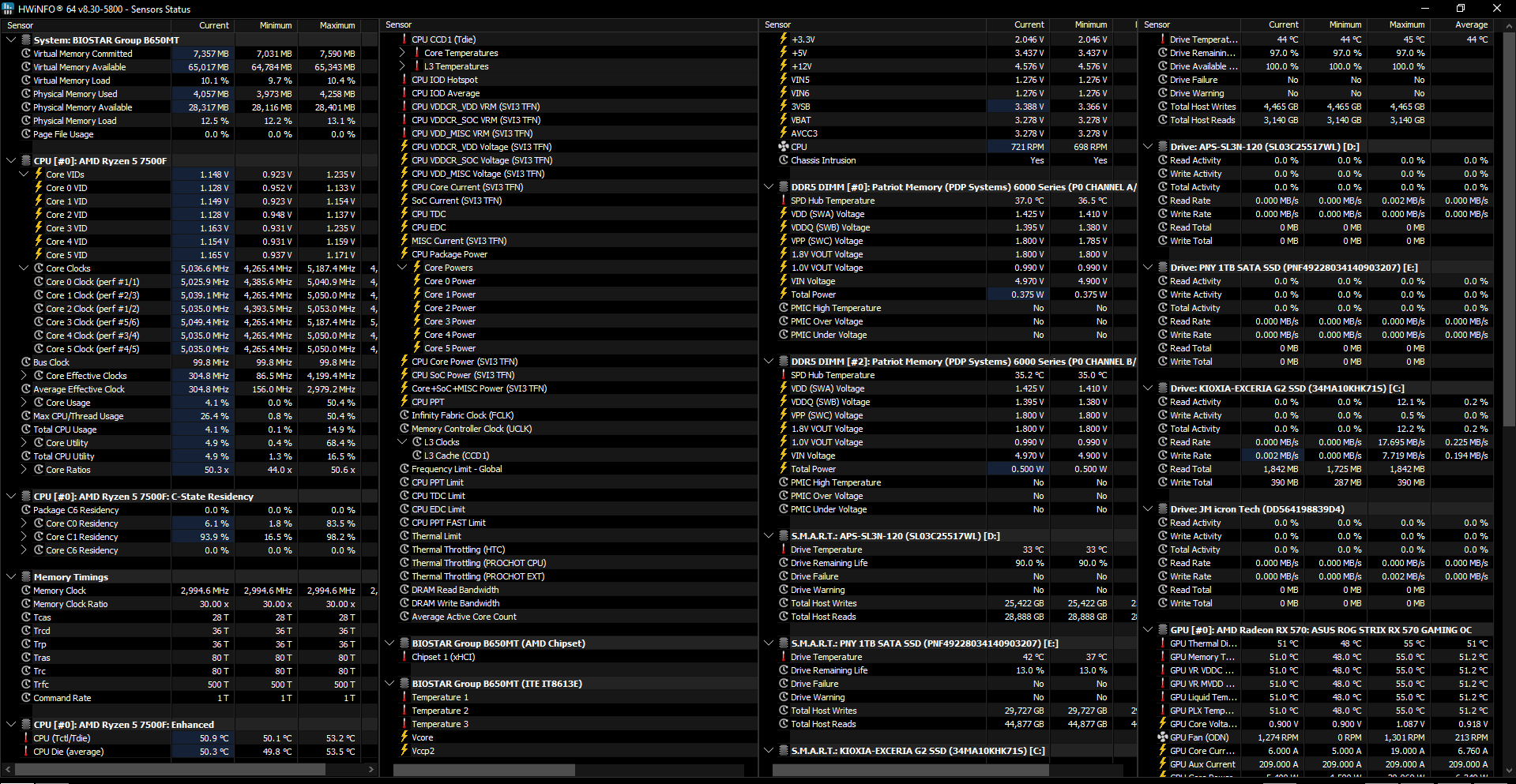This screenshot has height=784, width=1516.
Task: Click right arrow of scrollbar below CPU Die (average)
Action: click(371, 769)
